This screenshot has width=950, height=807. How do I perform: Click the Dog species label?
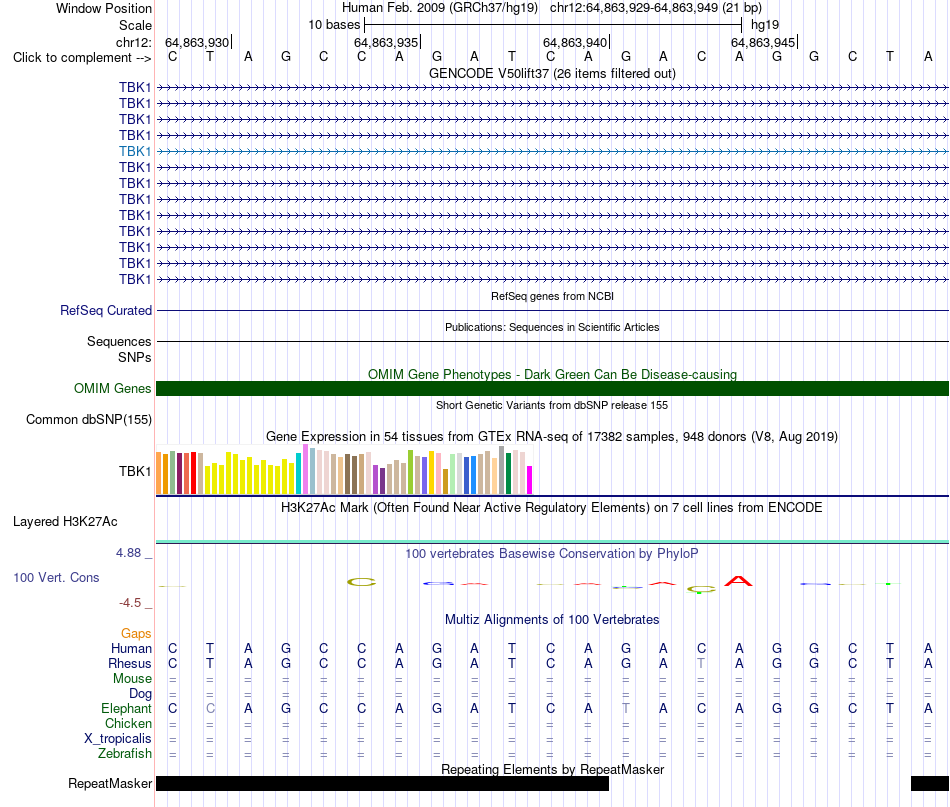pyautogui.click(x=140, y=694)
